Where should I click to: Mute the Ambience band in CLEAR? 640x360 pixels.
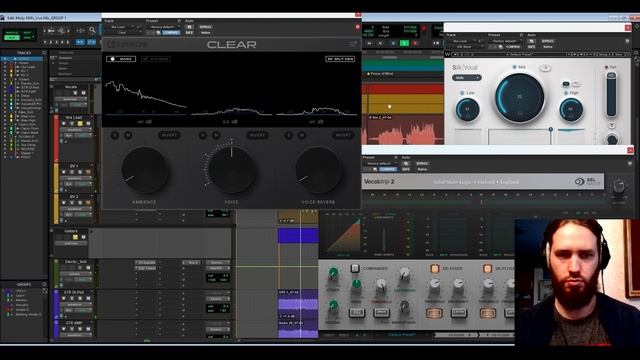point(128,135)
